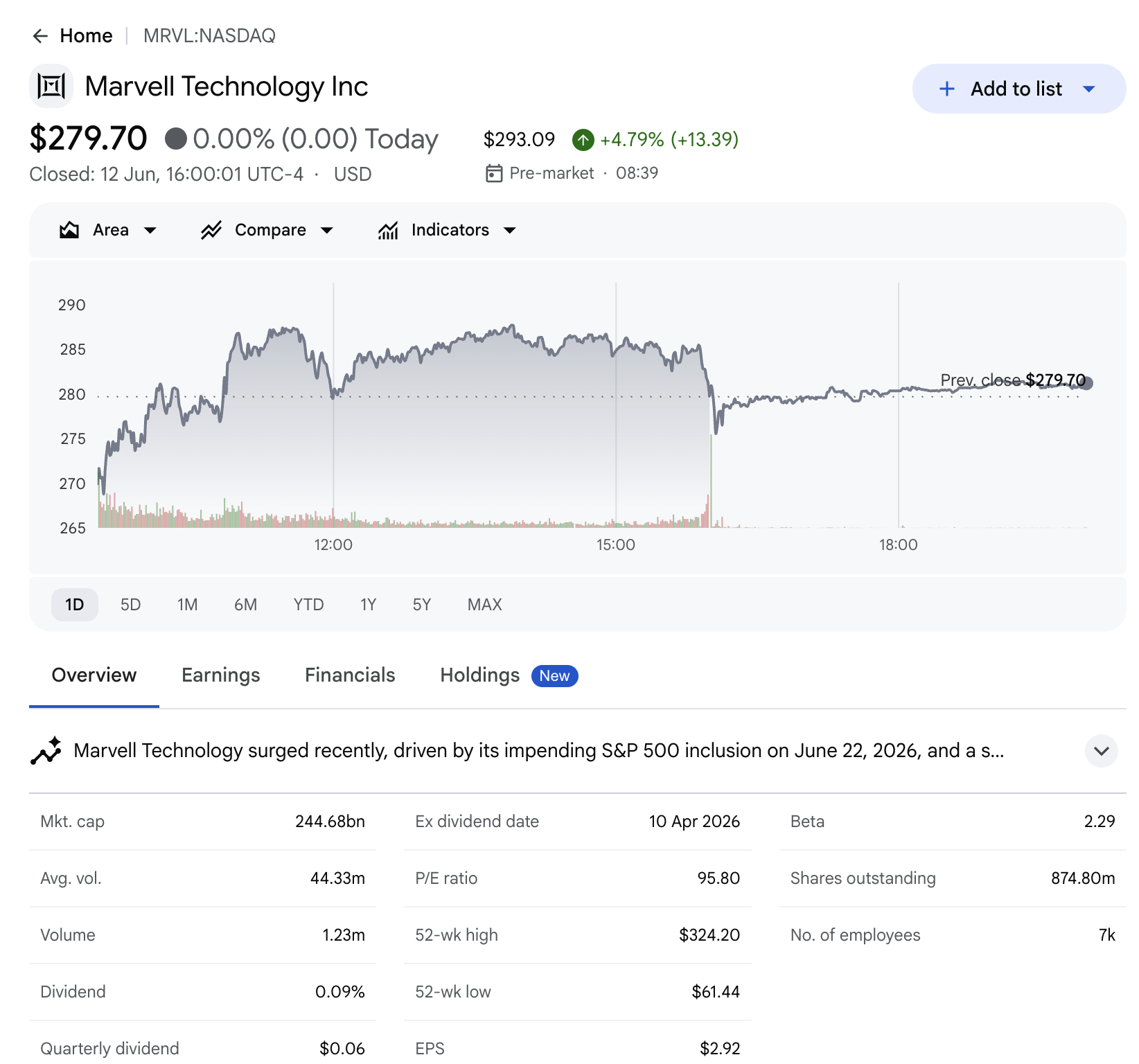Image resolution: width=1139 pixels, height=1064 pixels.
Task: Click the pre-market calendar icon
Action: click(x=494, y=173)
